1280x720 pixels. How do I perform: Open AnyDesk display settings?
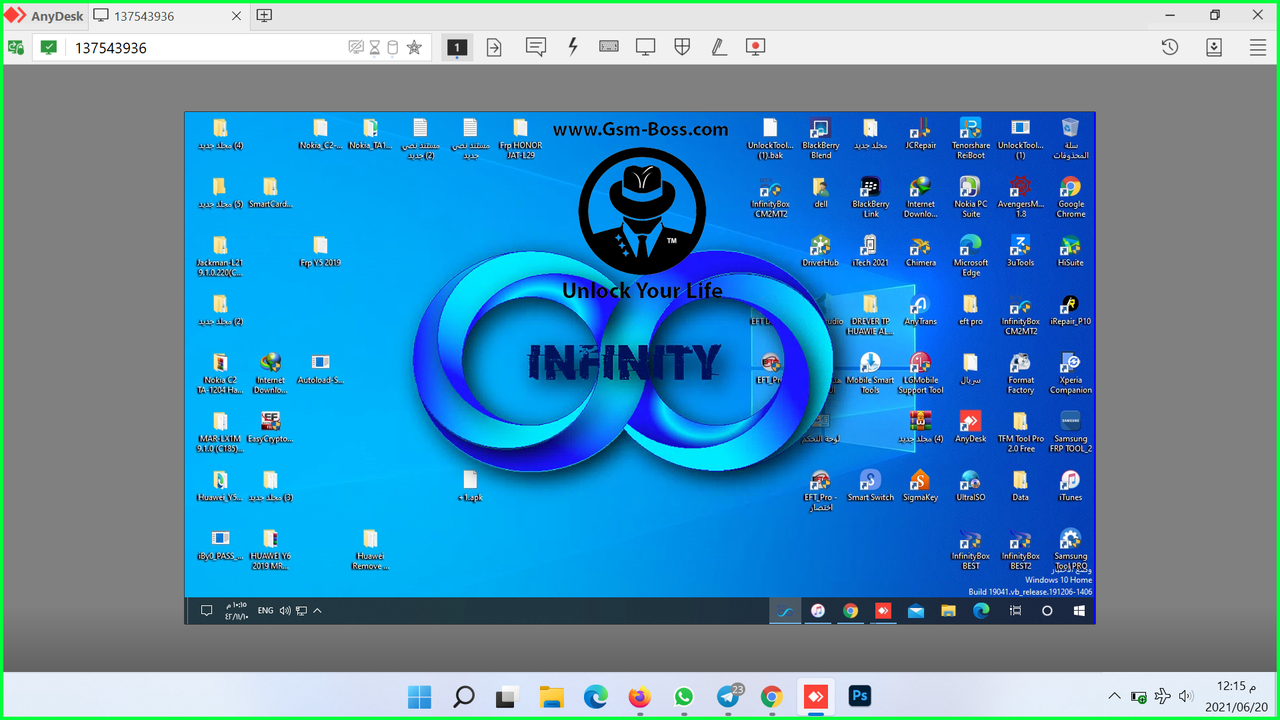tap(646, 47)
